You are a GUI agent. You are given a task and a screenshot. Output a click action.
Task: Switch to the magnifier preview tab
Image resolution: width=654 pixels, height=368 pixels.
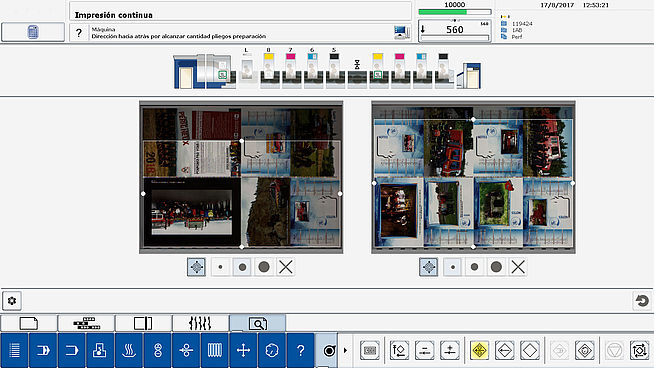coord(258,323)
